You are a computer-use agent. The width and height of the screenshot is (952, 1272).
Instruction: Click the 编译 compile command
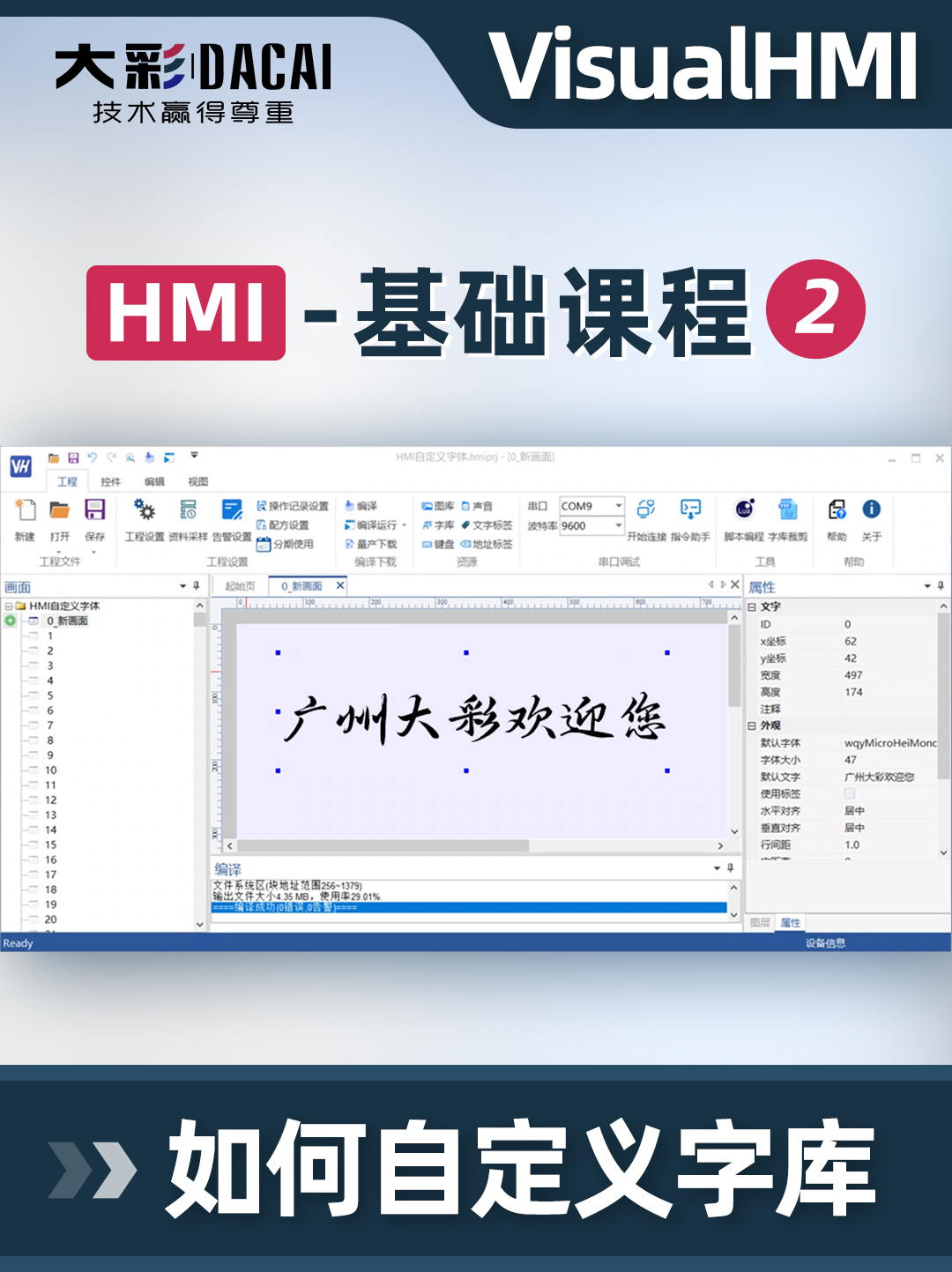pyautogui.click(x=361, y=506)
